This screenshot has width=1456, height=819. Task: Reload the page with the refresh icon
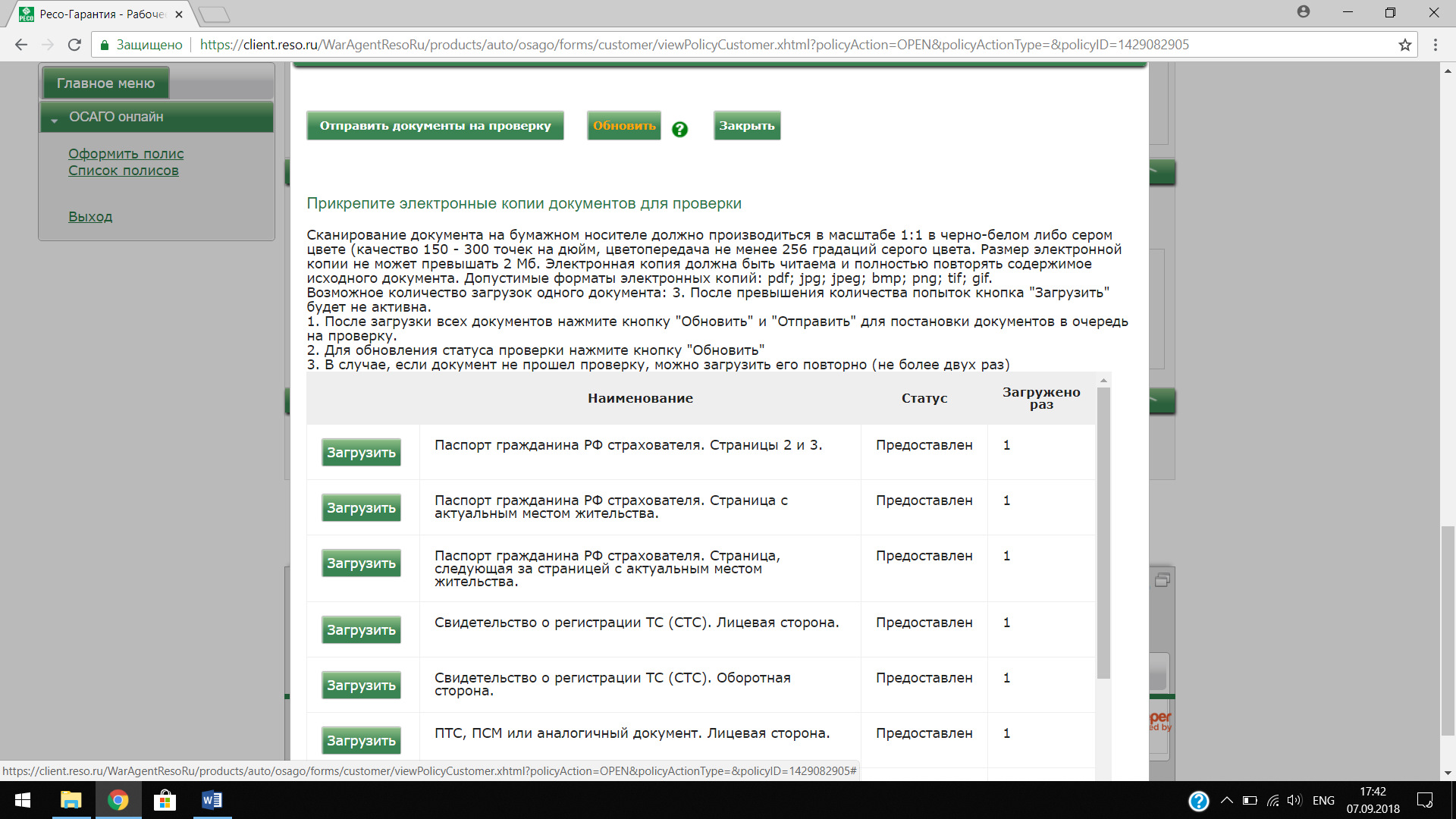74,45
